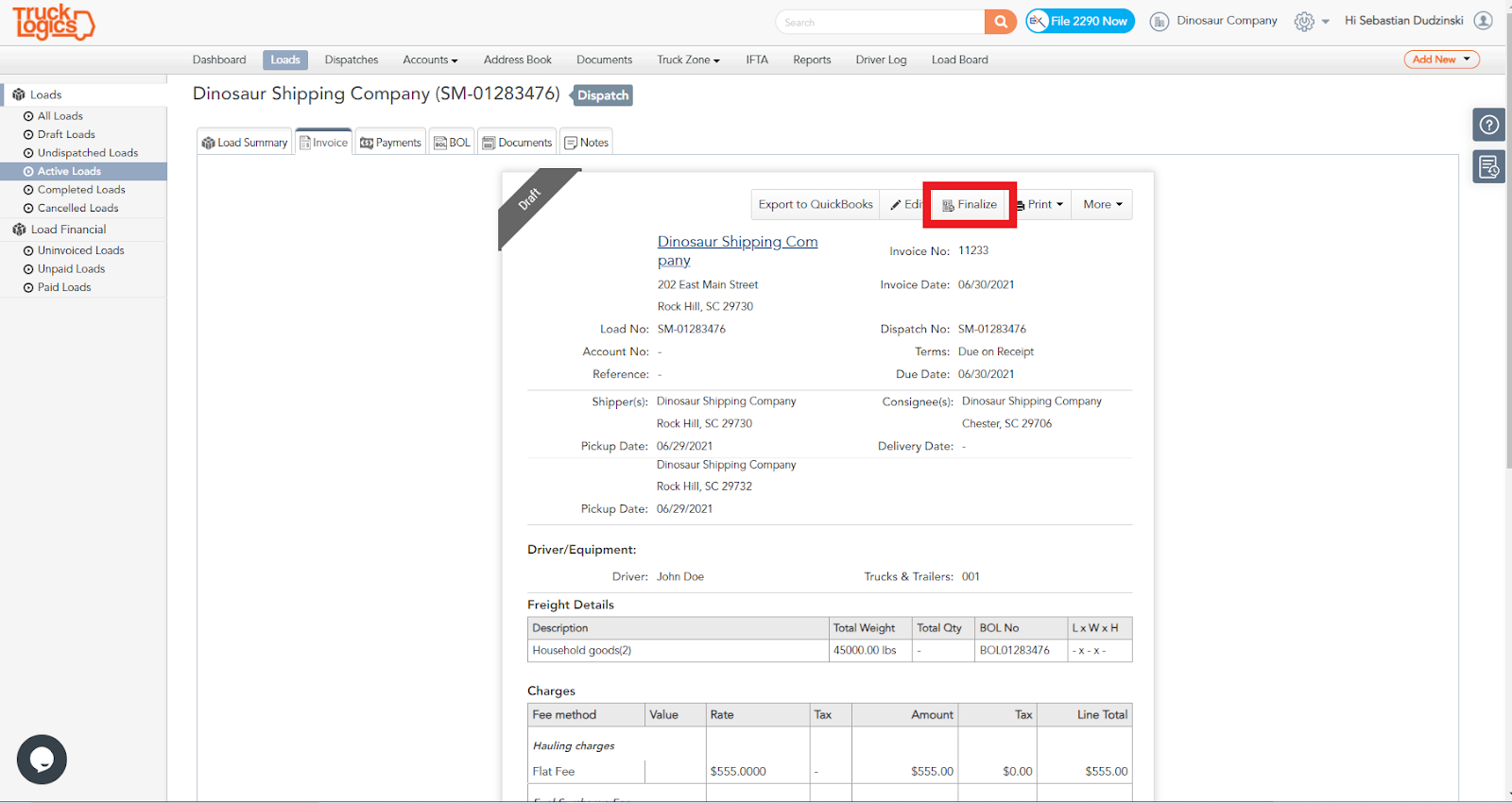Click the BOL tab icon
The width and height of the screenshot is (1512, 803).
tap(440, 143)
